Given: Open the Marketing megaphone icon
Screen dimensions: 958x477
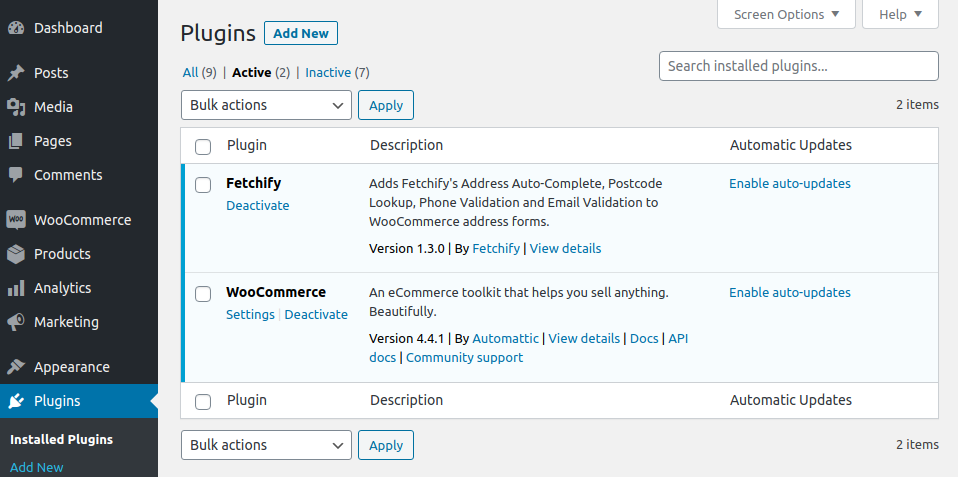Looking at the screenshot, I should coord(16,322).
